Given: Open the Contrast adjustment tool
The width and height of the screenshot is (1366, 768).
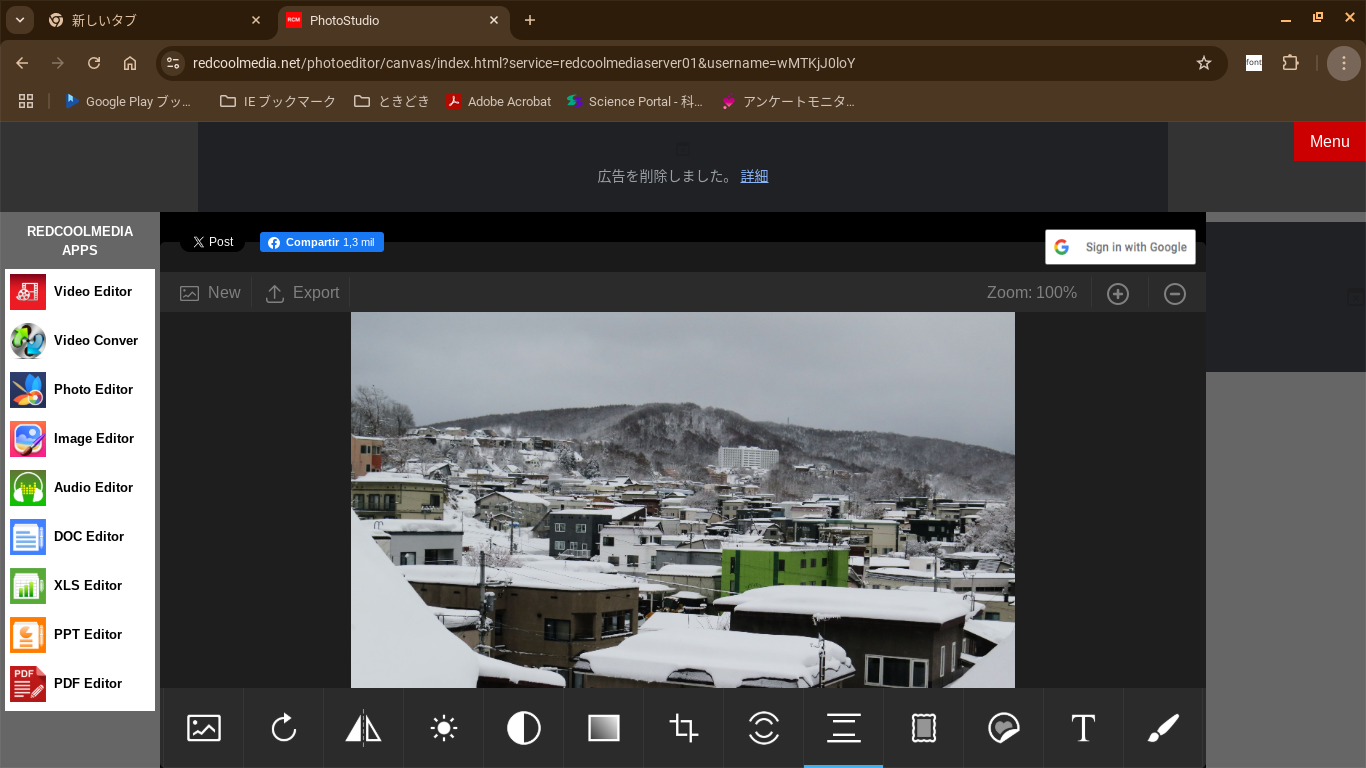Looking at the screenshot, I should 523,728.
